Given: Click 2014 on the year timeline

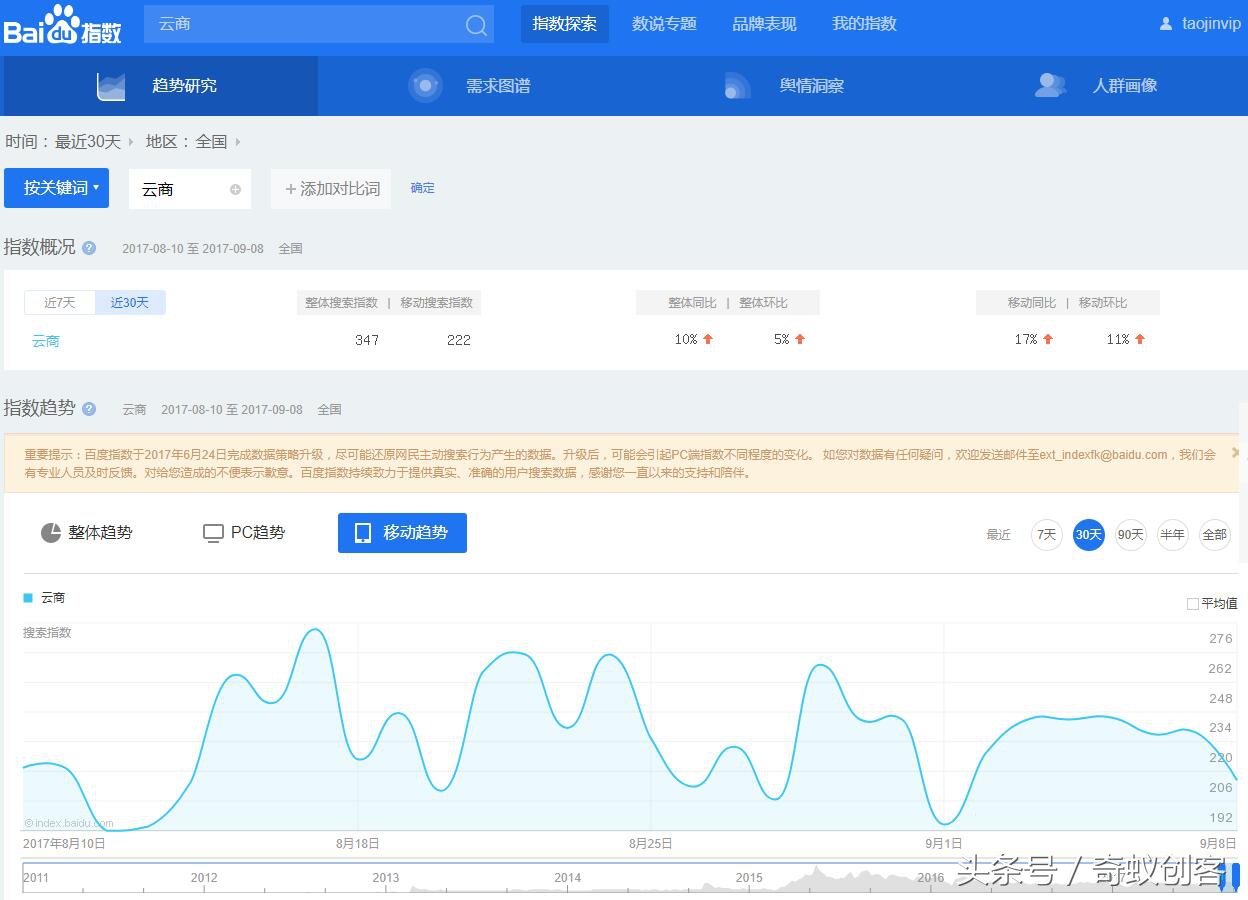Looking at the screenshot, I should 567,878.
